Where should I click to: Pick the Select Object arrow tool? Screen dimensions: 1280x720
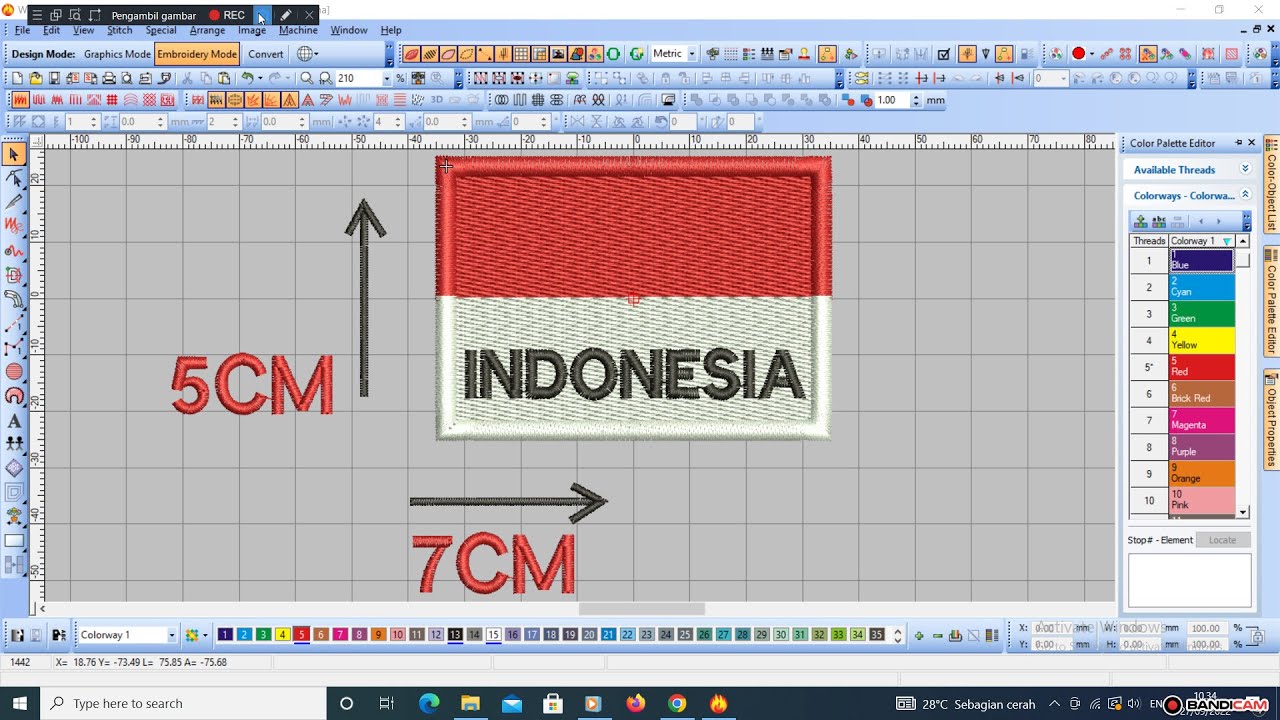[14, 154]
